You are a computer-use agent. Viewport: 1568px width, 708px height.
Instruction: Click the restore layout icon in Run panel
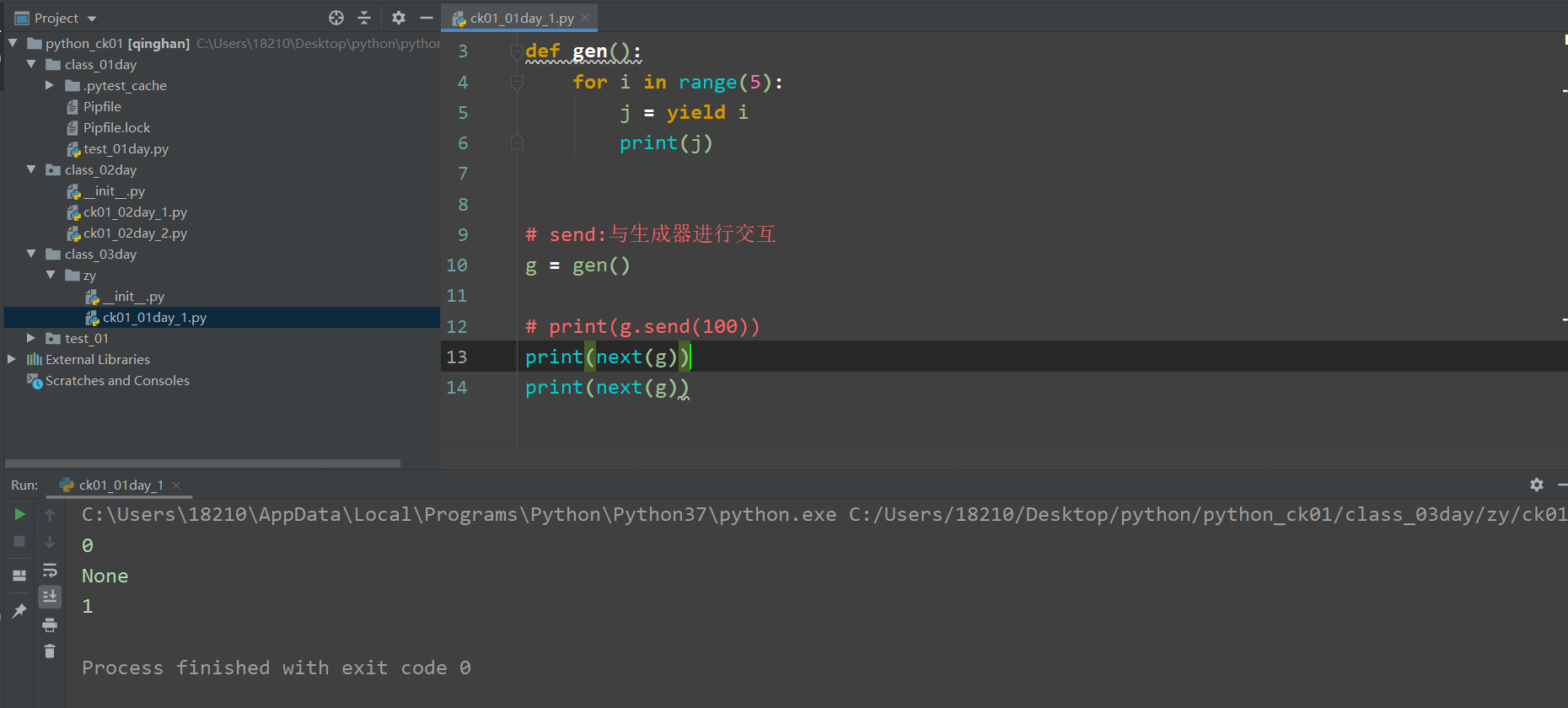pos(19,575)
